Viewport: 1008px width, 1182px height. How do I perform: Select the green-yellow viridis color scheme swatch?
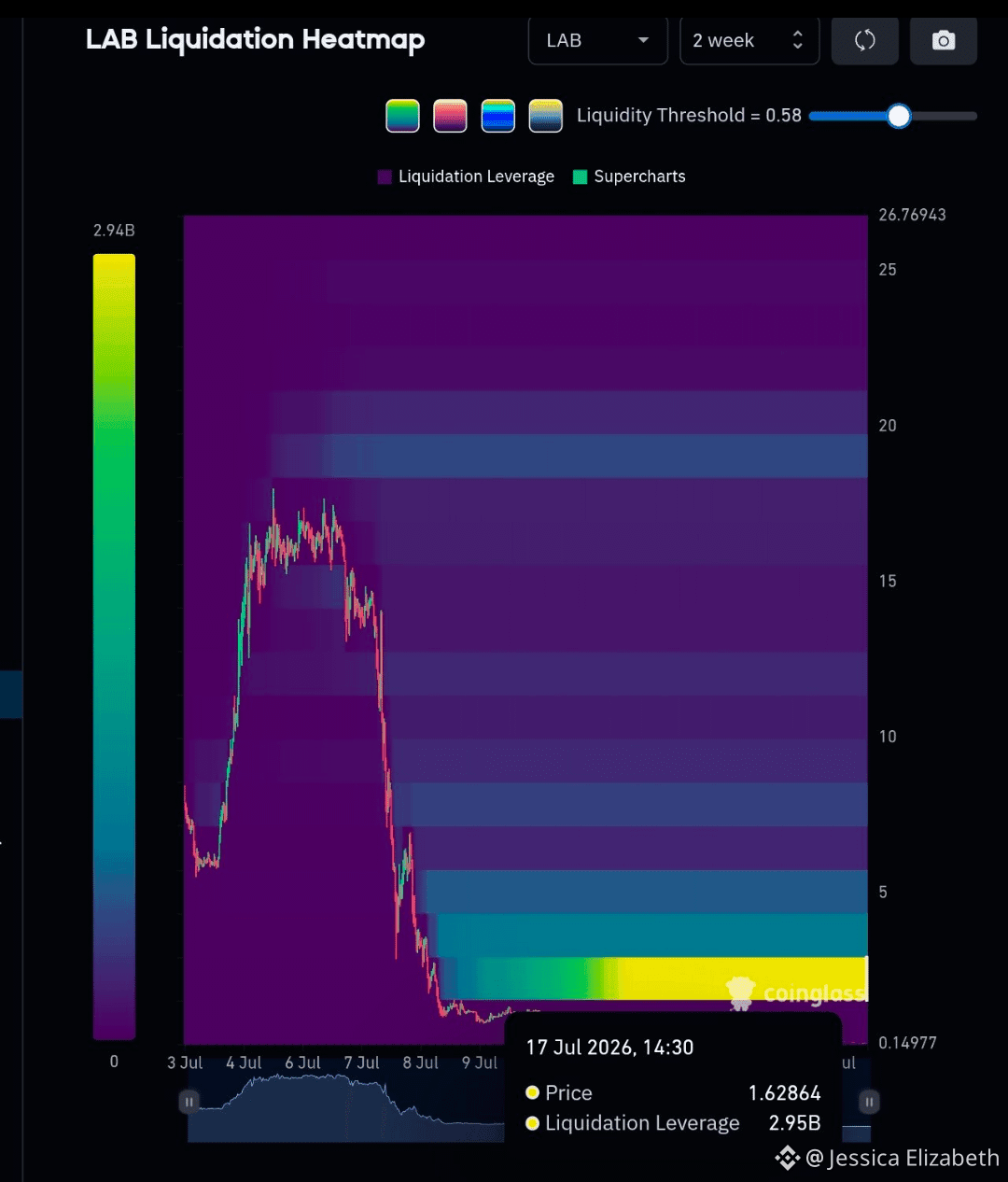[402, 116]
